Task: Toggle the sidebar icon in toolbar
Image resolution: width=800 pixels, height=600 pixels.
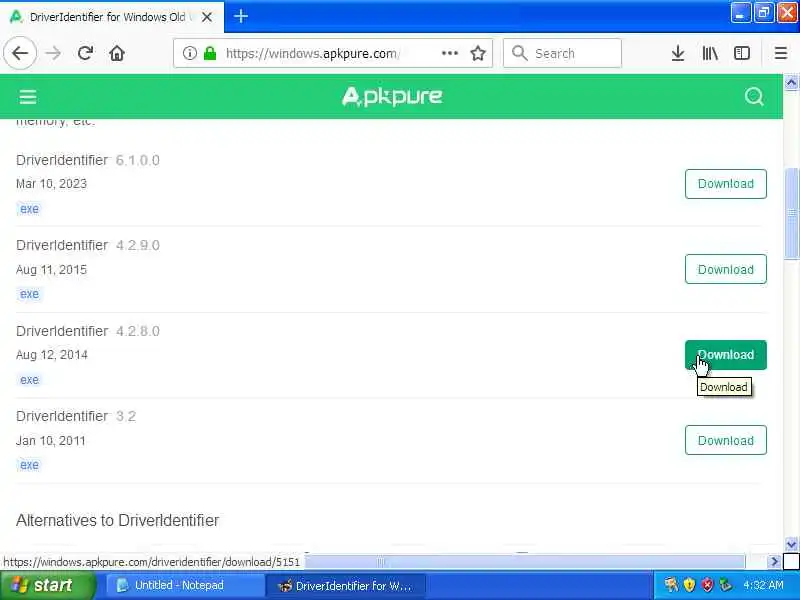Action: click(741, 53)
